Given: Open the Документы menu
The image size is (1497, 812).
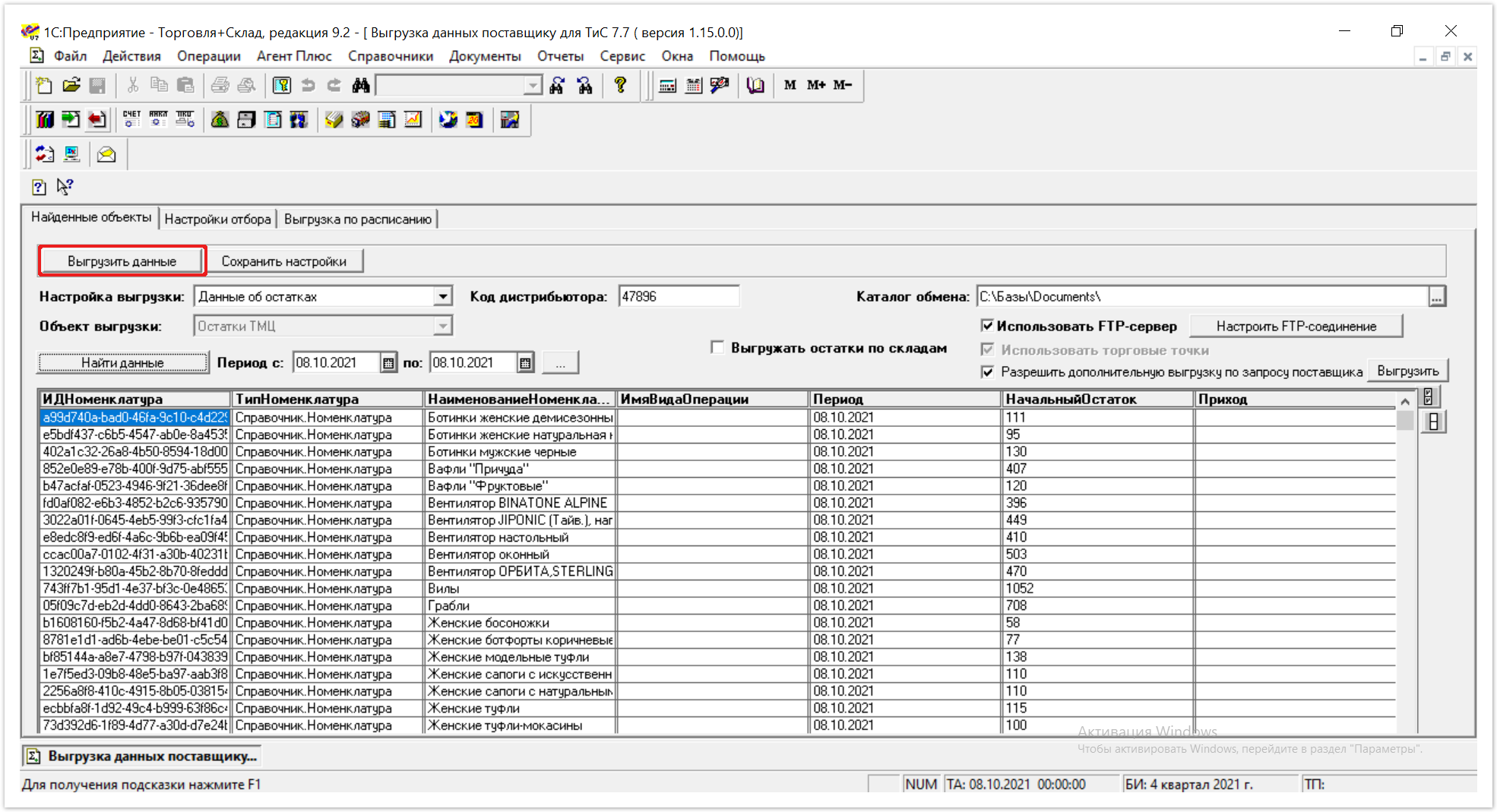Looking at the screenshot, I should click(x=485, y=56).
